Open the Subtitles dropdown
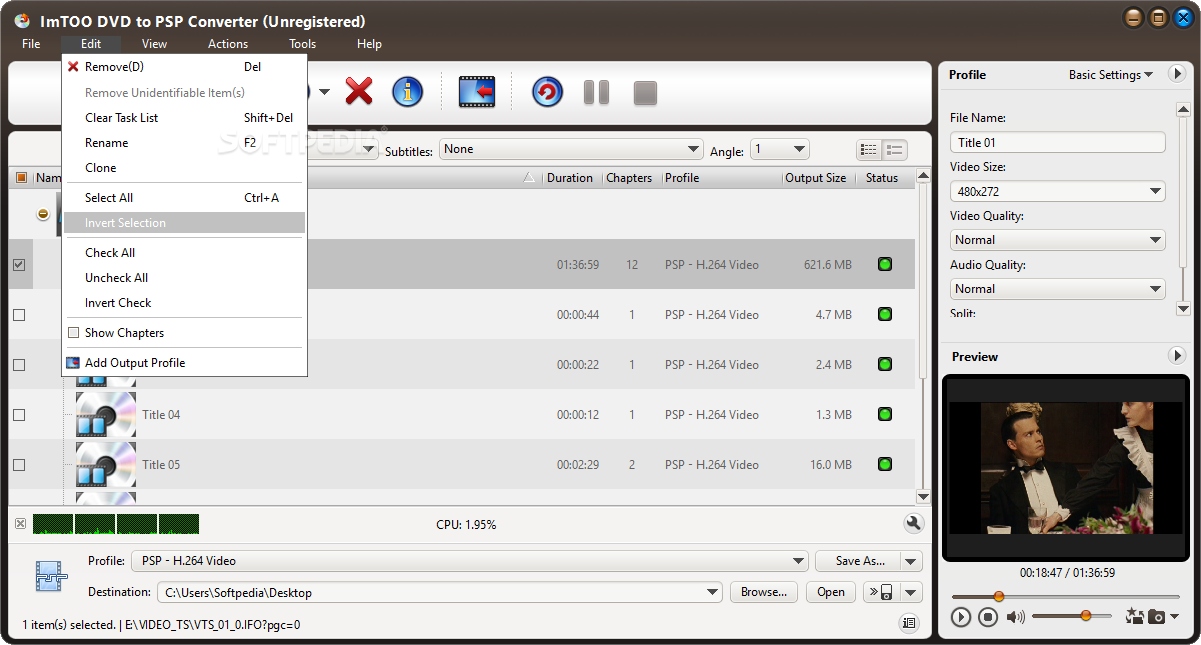The image size is (1201, 645). tap(571, 149)
